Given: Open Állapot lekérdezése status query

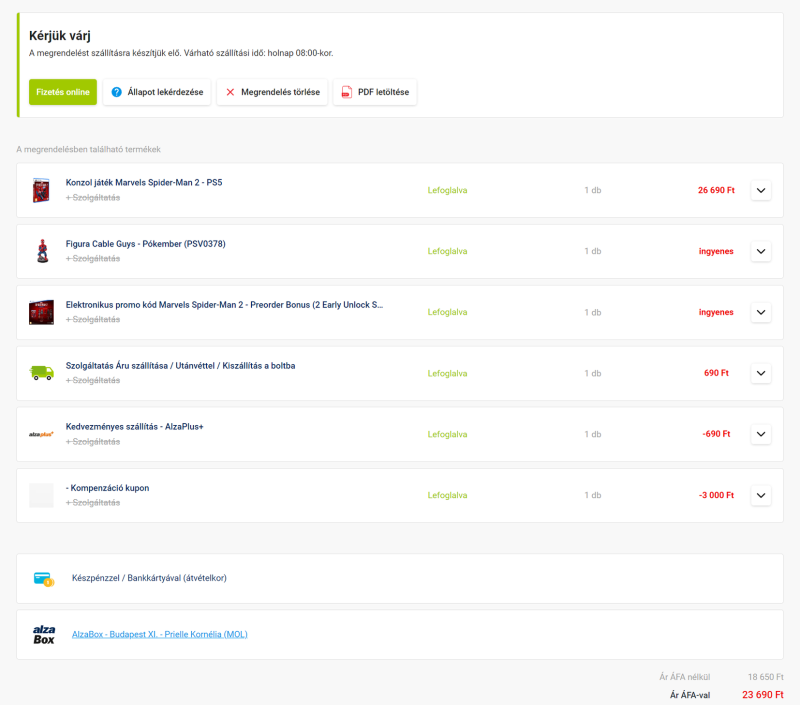Looking at the screenshot, I should point(157,92).
